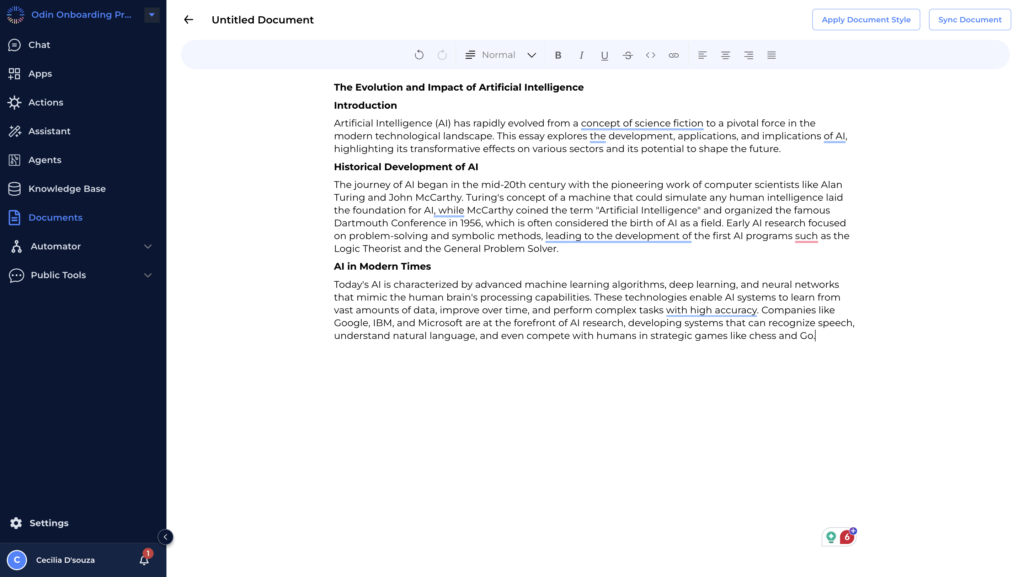The image size is (1024, 577).
Task: Insert a code snippet using the <> icon
Action: (650, 55)
